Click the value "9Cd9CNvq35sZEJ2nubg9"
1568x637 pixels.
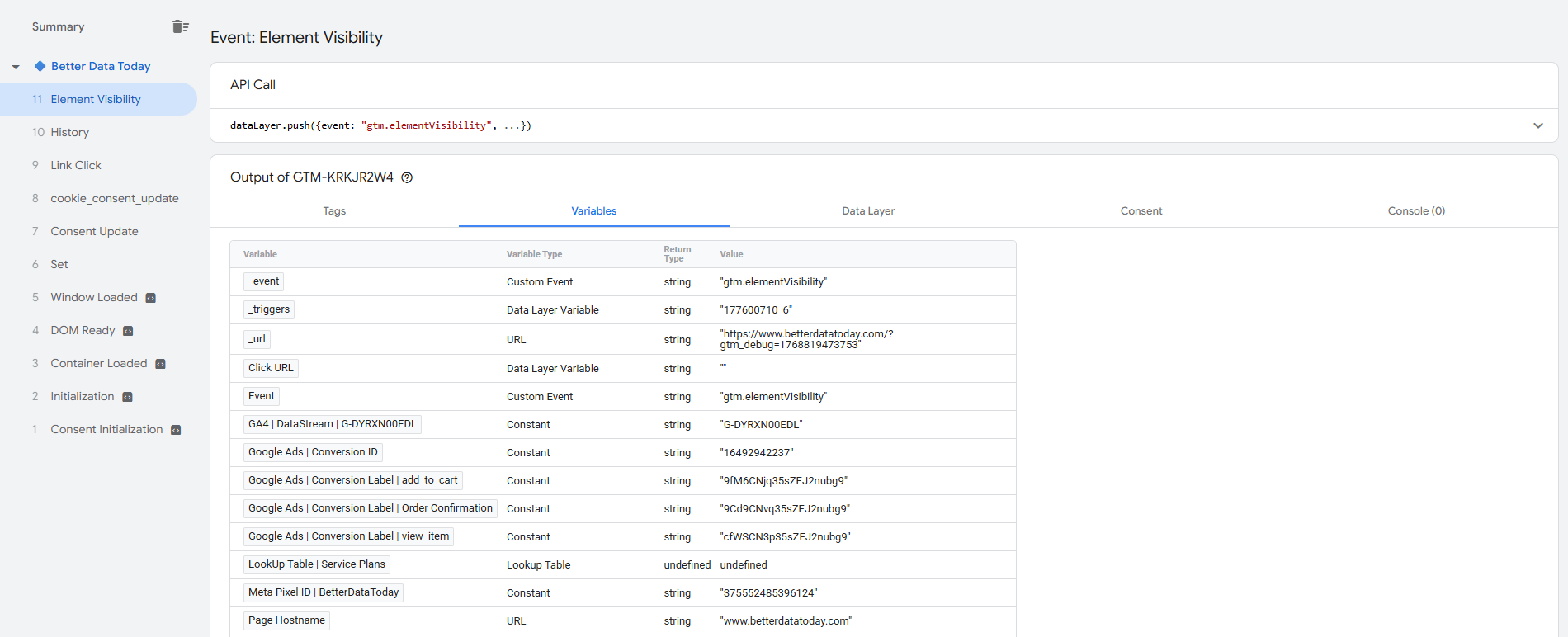(x=785, y=509)
